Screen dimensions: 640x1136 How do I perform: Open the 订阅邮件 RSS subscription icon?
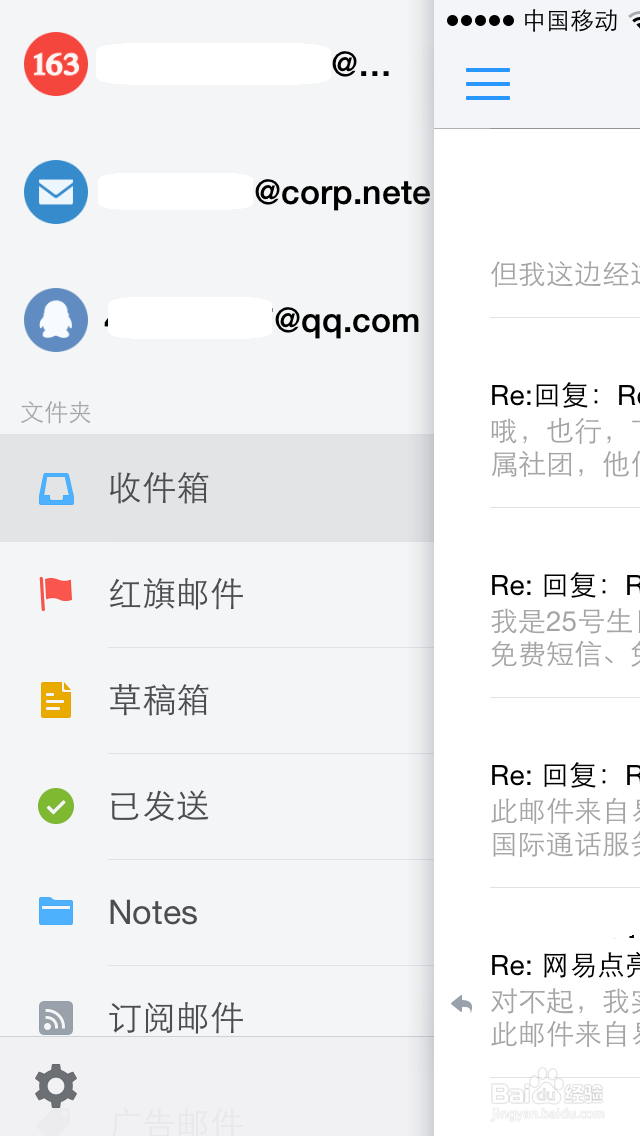(x=56, y=1018)
